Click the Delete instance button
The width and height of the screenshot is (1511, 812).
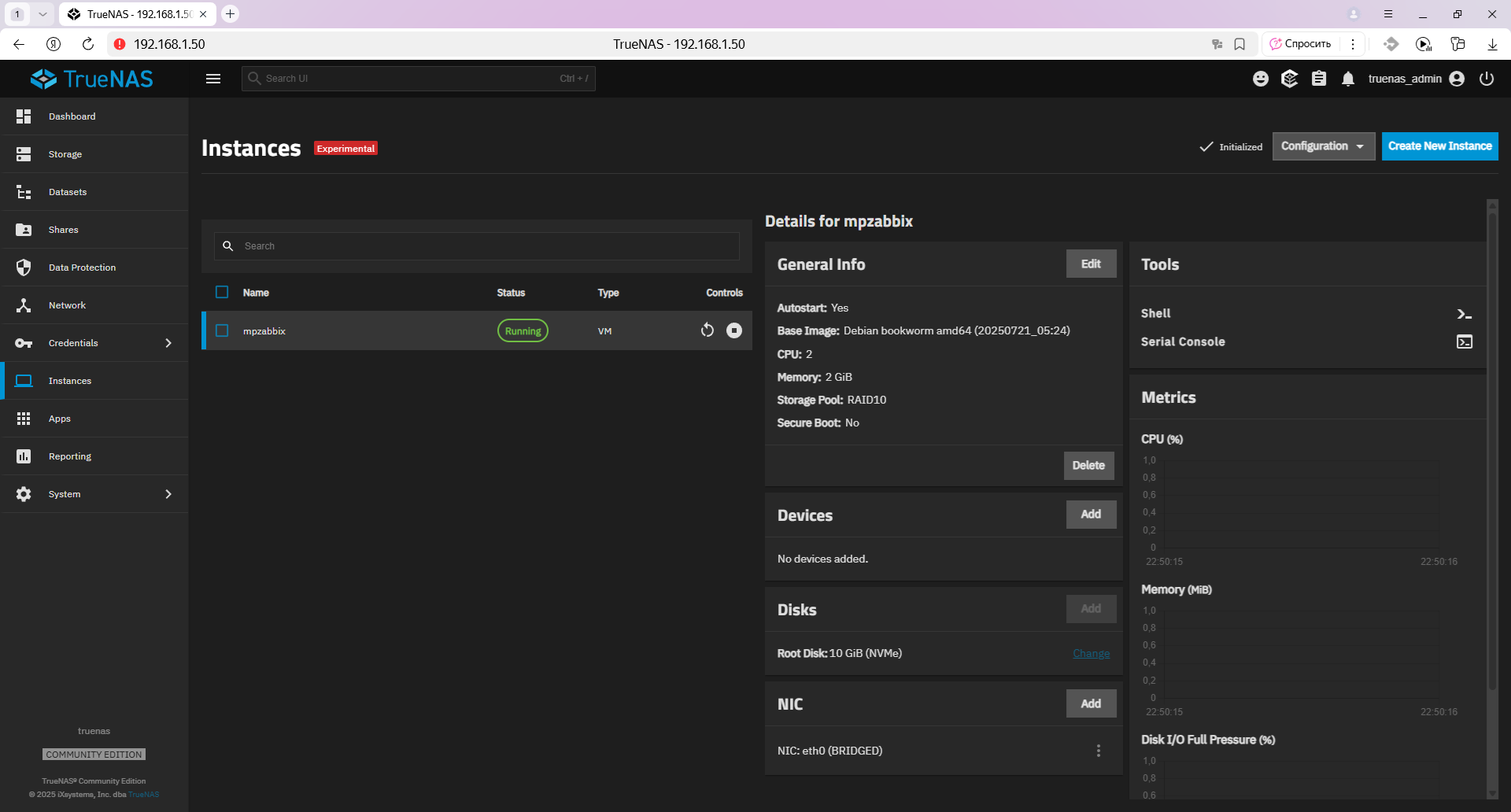pyautogui.click(x=1088, y=466)
